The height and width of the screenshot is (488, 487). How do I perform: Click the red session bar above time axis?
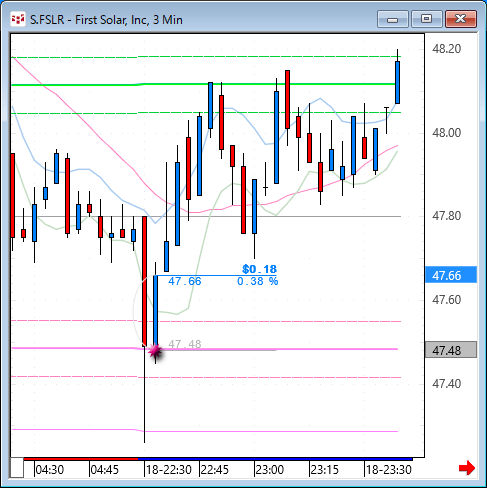point(81,459)
